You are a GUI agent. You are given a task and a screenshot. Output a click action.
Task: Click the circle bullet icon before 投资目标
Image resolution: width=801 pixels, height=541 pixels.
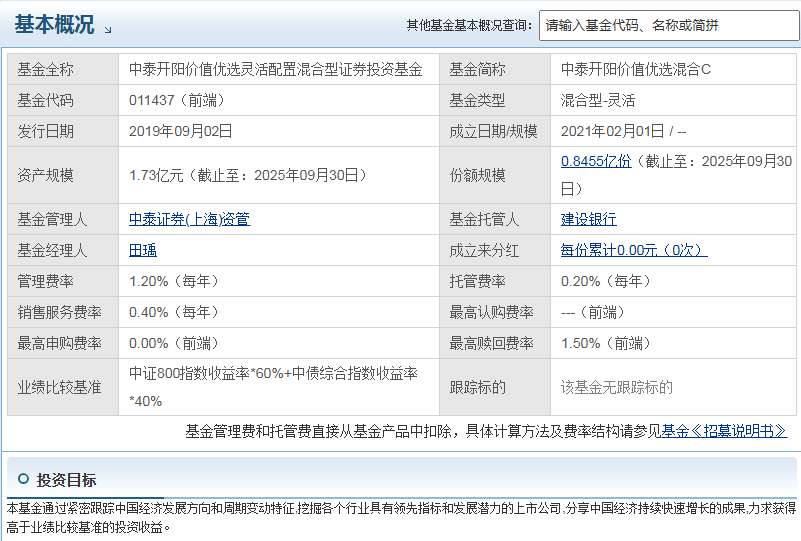tap(23, 479)
